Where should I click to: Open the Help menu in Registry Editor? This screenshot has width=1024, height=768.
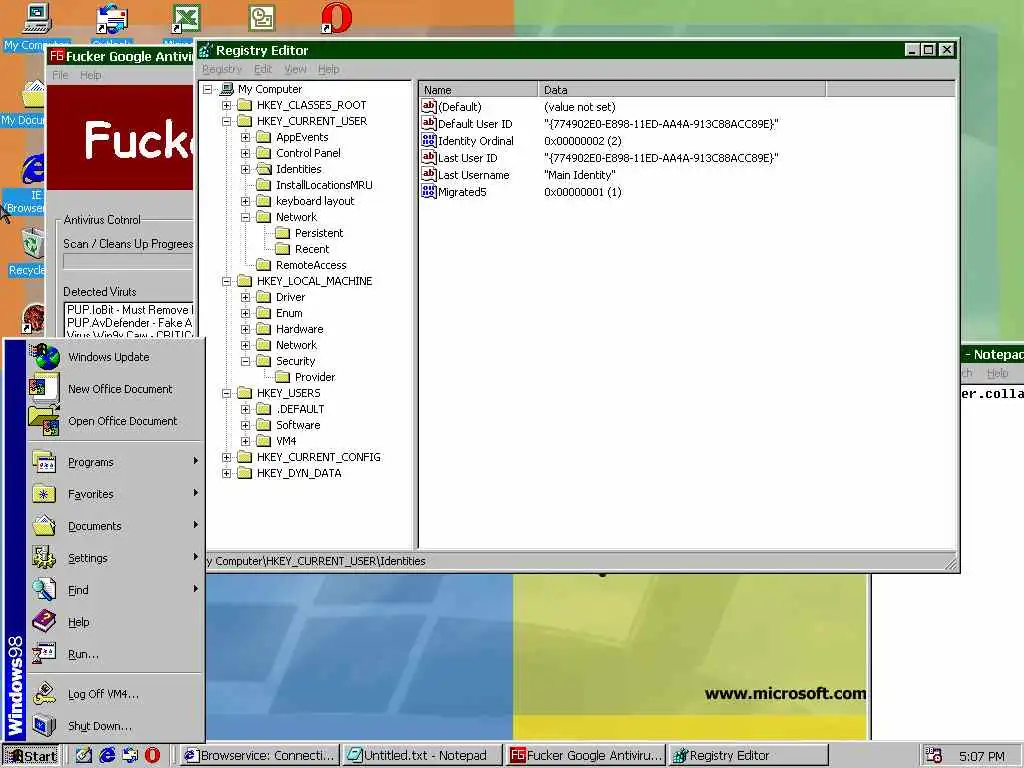328,69
